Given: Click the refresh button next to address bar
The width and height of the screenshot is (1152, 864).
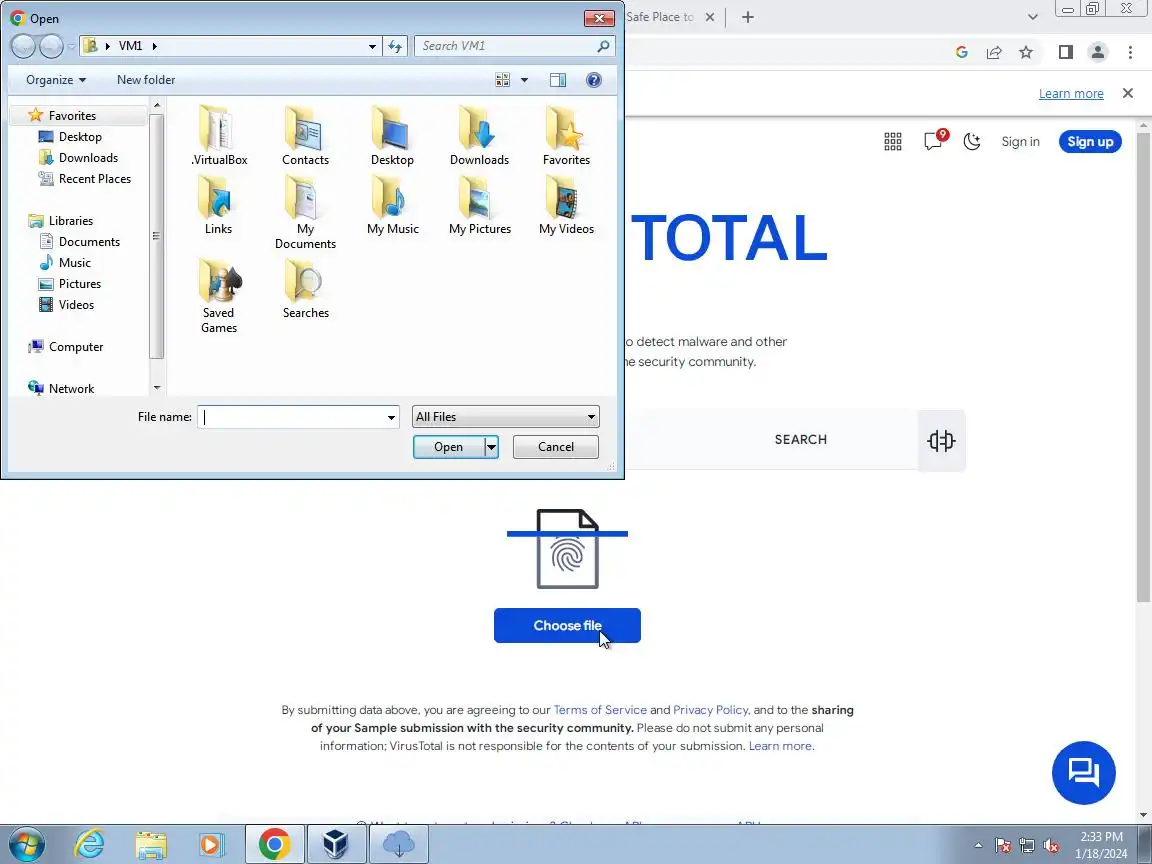Looking at the screenshot, I should pos(395,46).
